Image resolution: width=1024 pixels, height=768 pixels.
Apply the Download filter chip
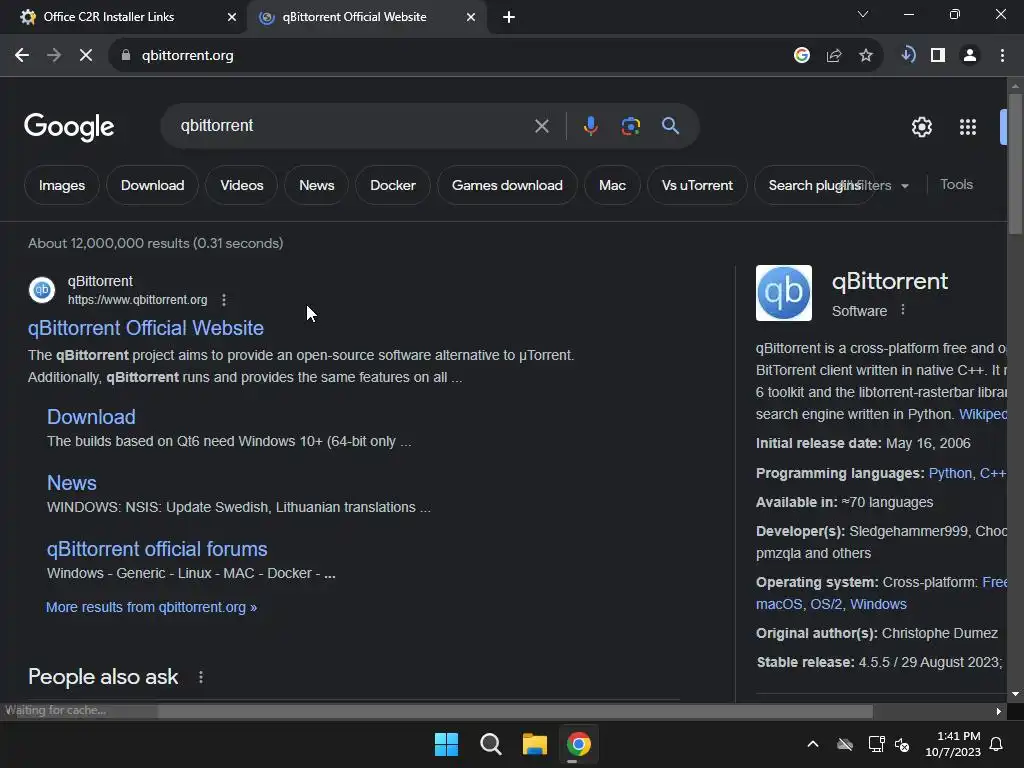[x=152, y=185]
